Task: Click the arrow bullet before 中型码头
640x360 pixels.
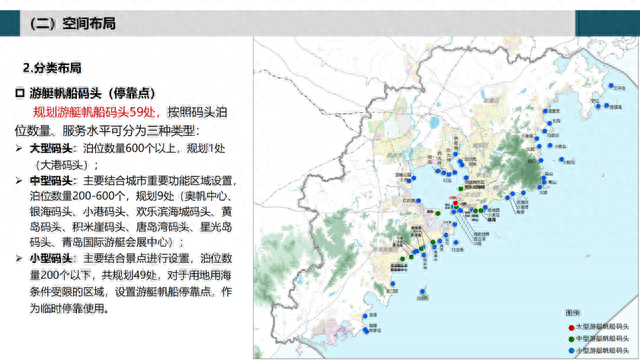Action: (x=19, y=180)
